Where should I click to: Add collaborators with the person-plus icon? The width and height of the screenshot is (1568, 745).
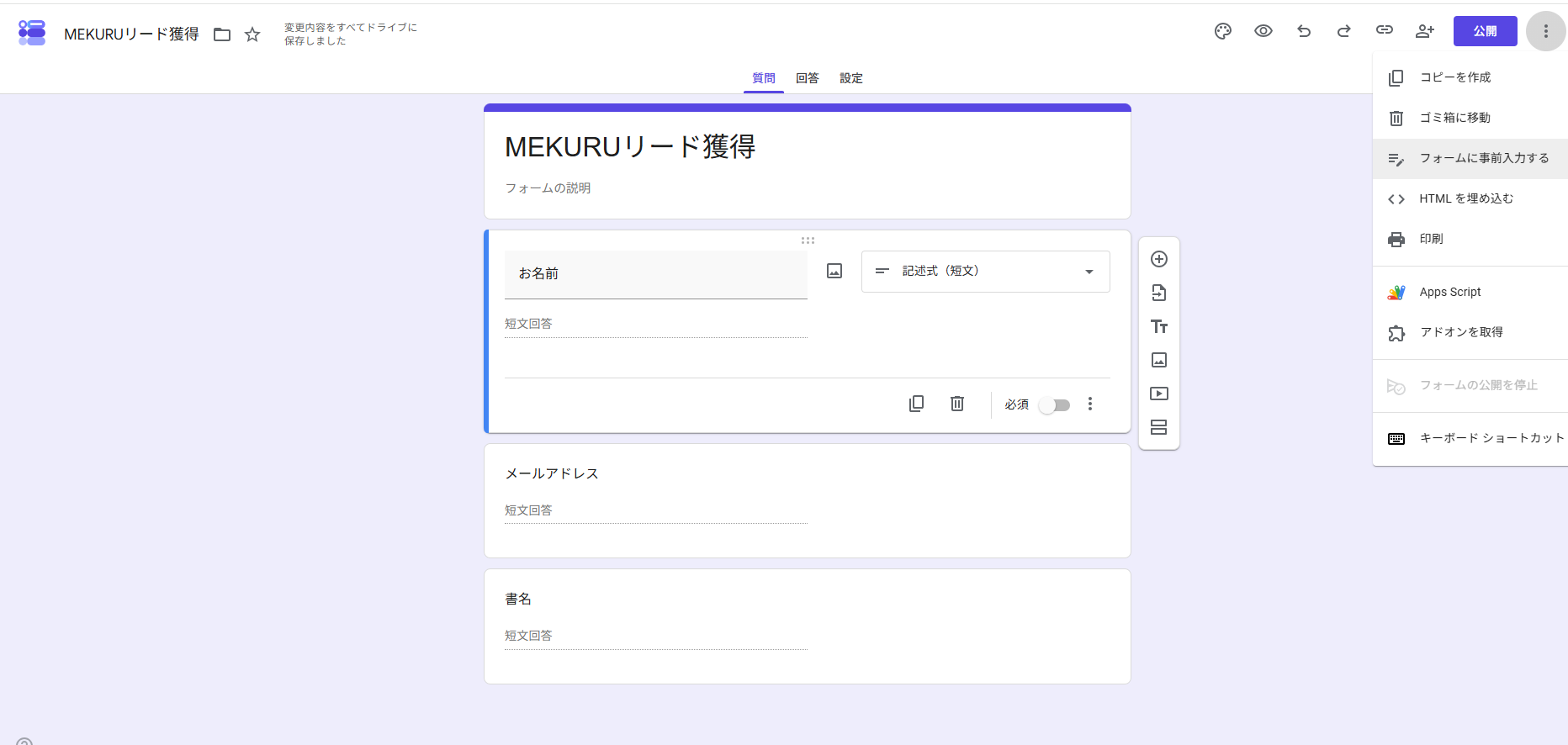pos(1425,31)
